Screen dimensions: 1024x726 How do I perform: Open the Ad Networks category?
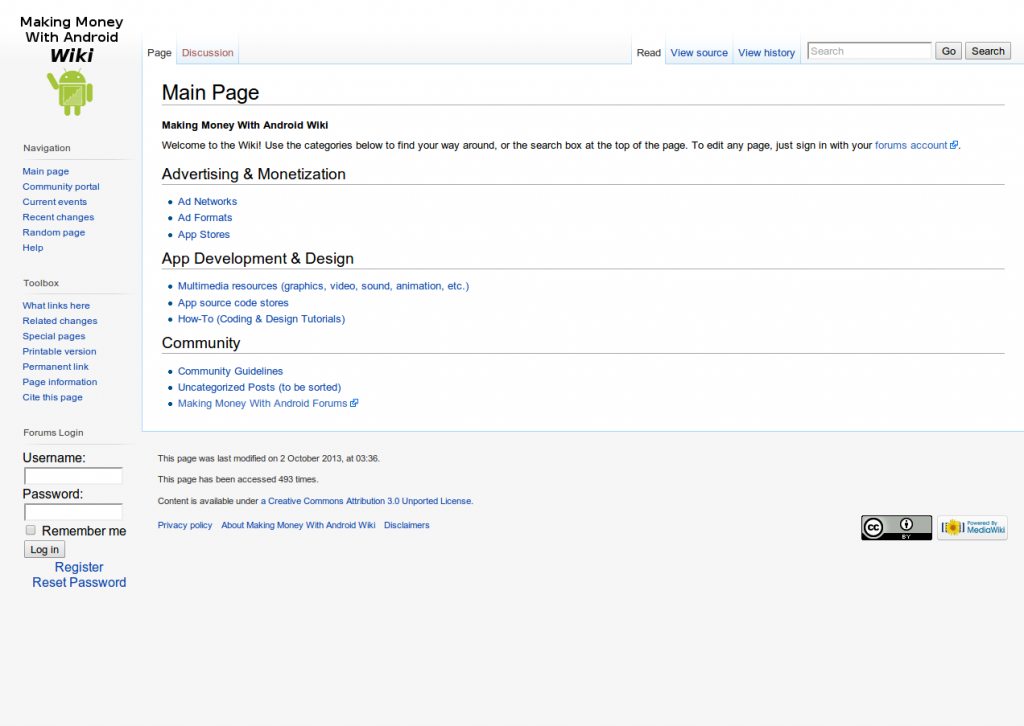(x=207, y=202)
